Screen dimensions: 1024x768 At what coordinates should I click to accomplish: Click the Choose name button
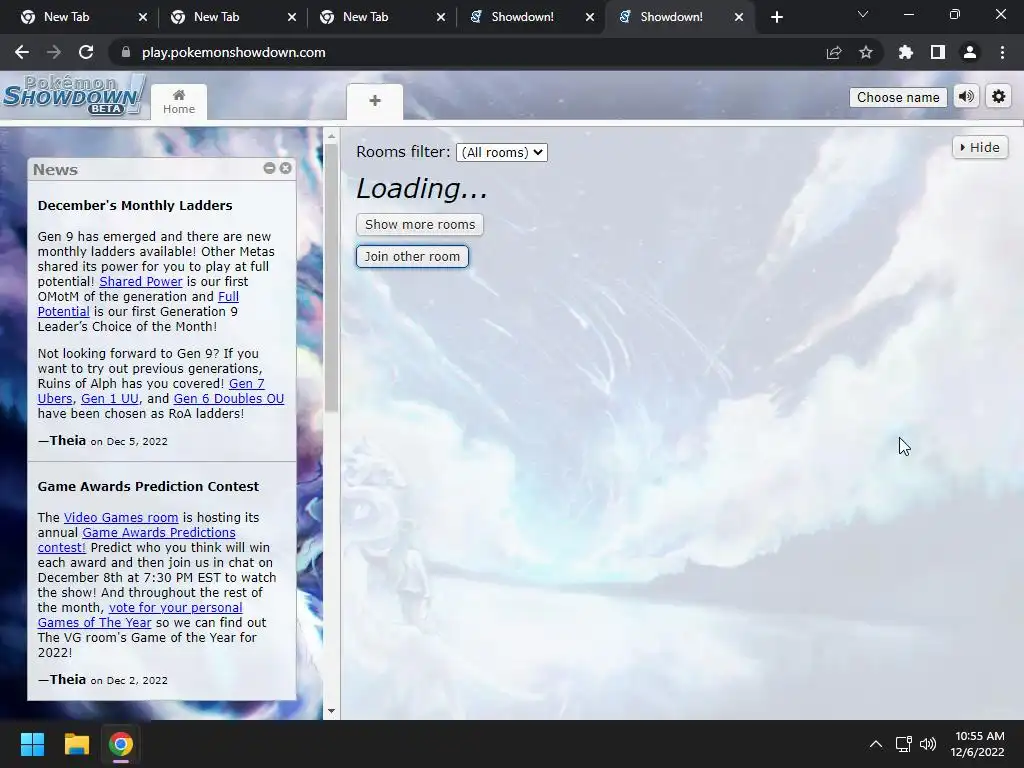point(898,97)
